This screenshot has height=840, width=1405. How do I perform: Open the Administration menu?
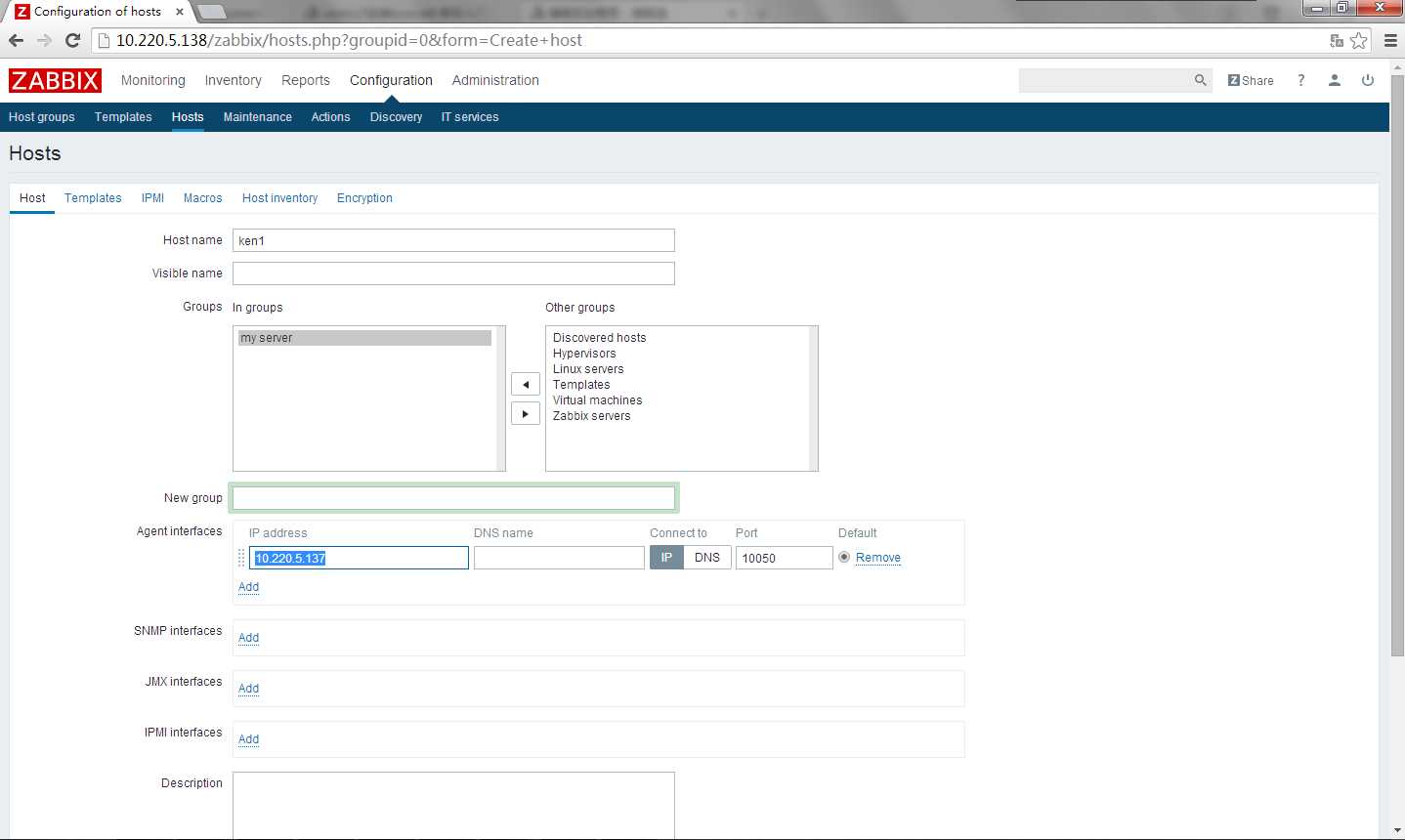(495, 80)
